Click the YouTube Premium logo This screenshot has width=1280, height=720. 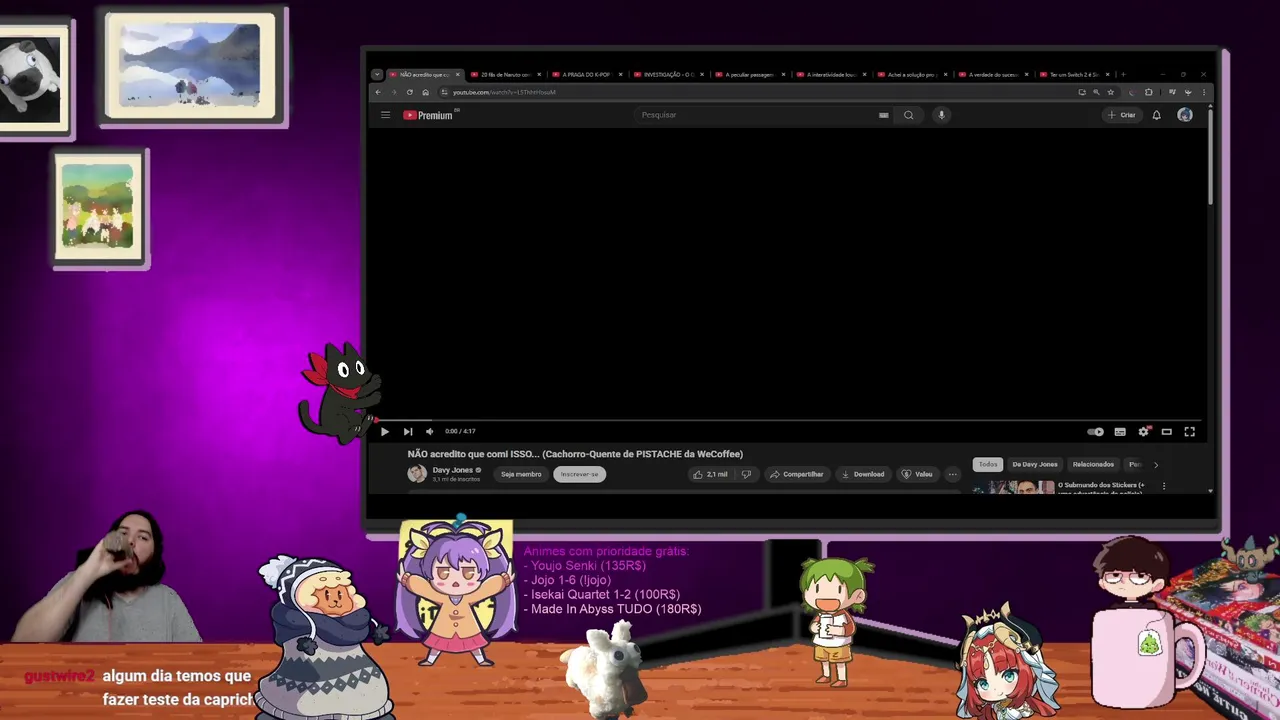429,115
